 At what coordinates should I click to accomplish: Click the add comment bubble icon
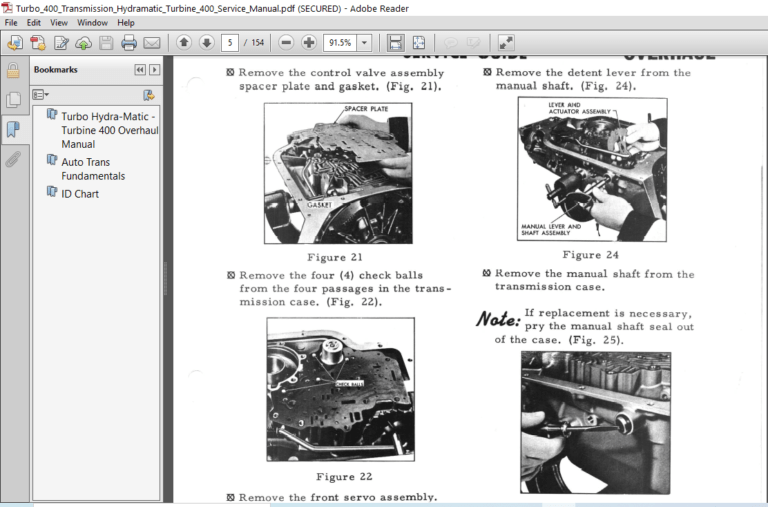pos(450,43)
